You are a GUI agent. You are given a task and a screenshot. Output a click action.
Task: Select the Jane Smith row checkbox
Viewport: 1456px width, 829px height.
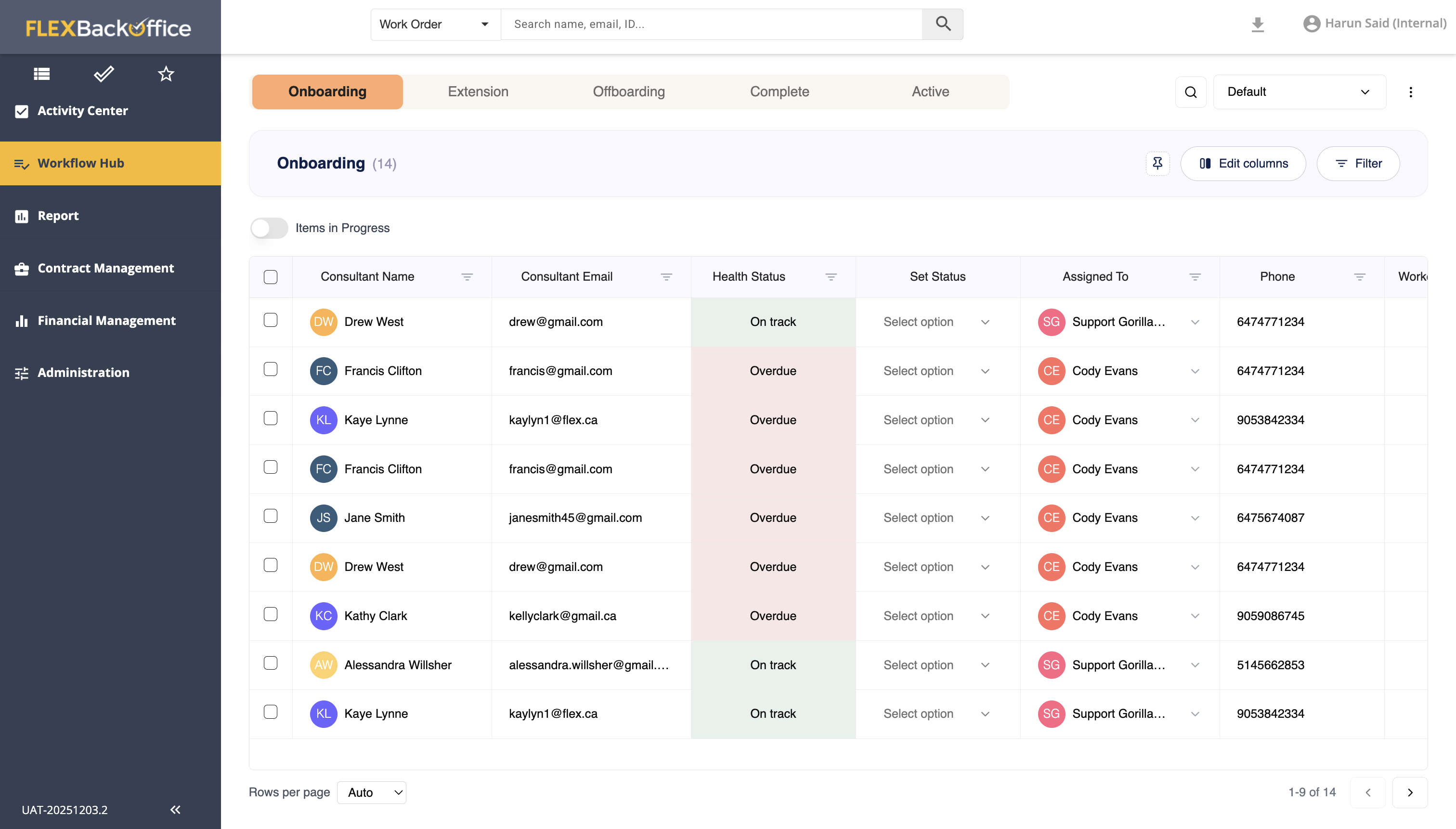coord(271,517)
